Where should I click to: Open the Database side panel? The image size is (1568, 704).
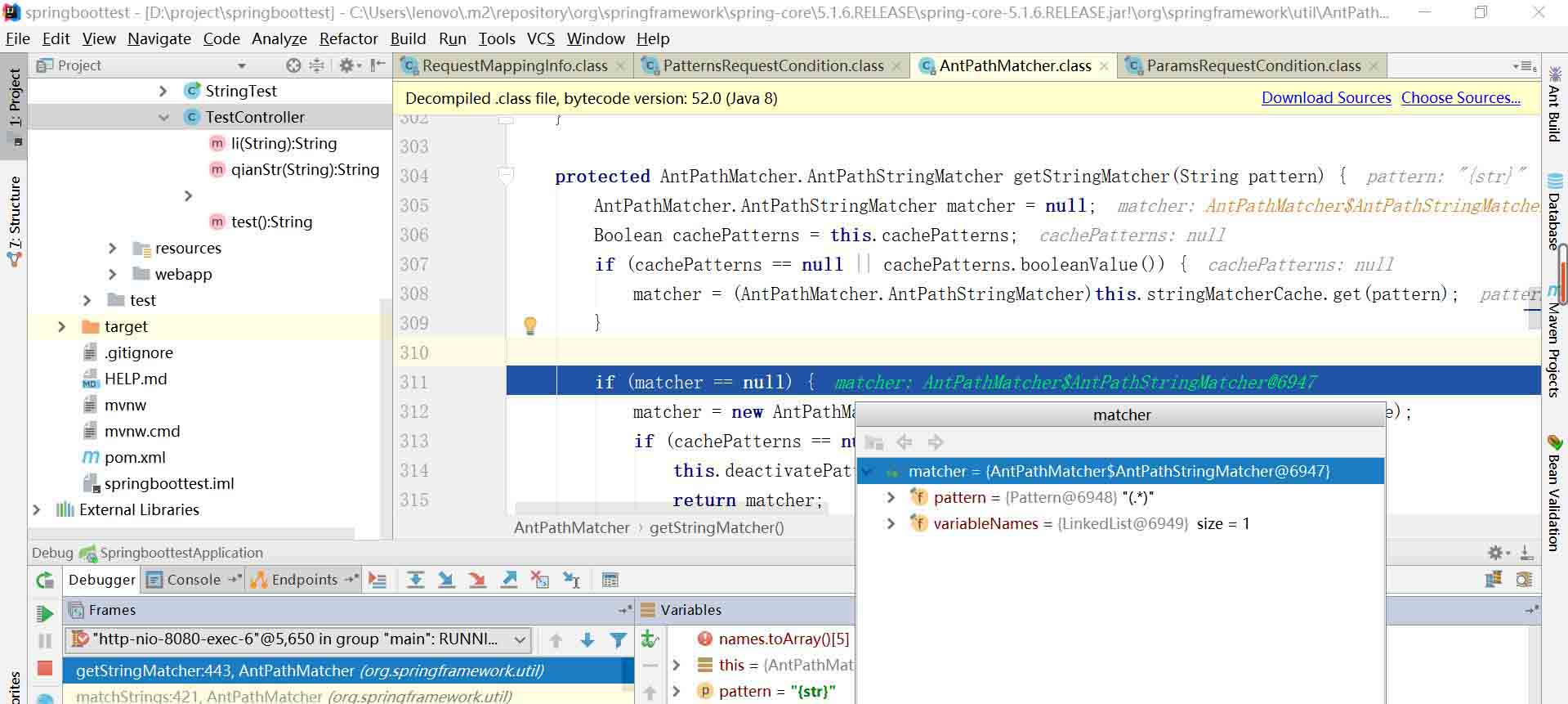click(1554, 211)
